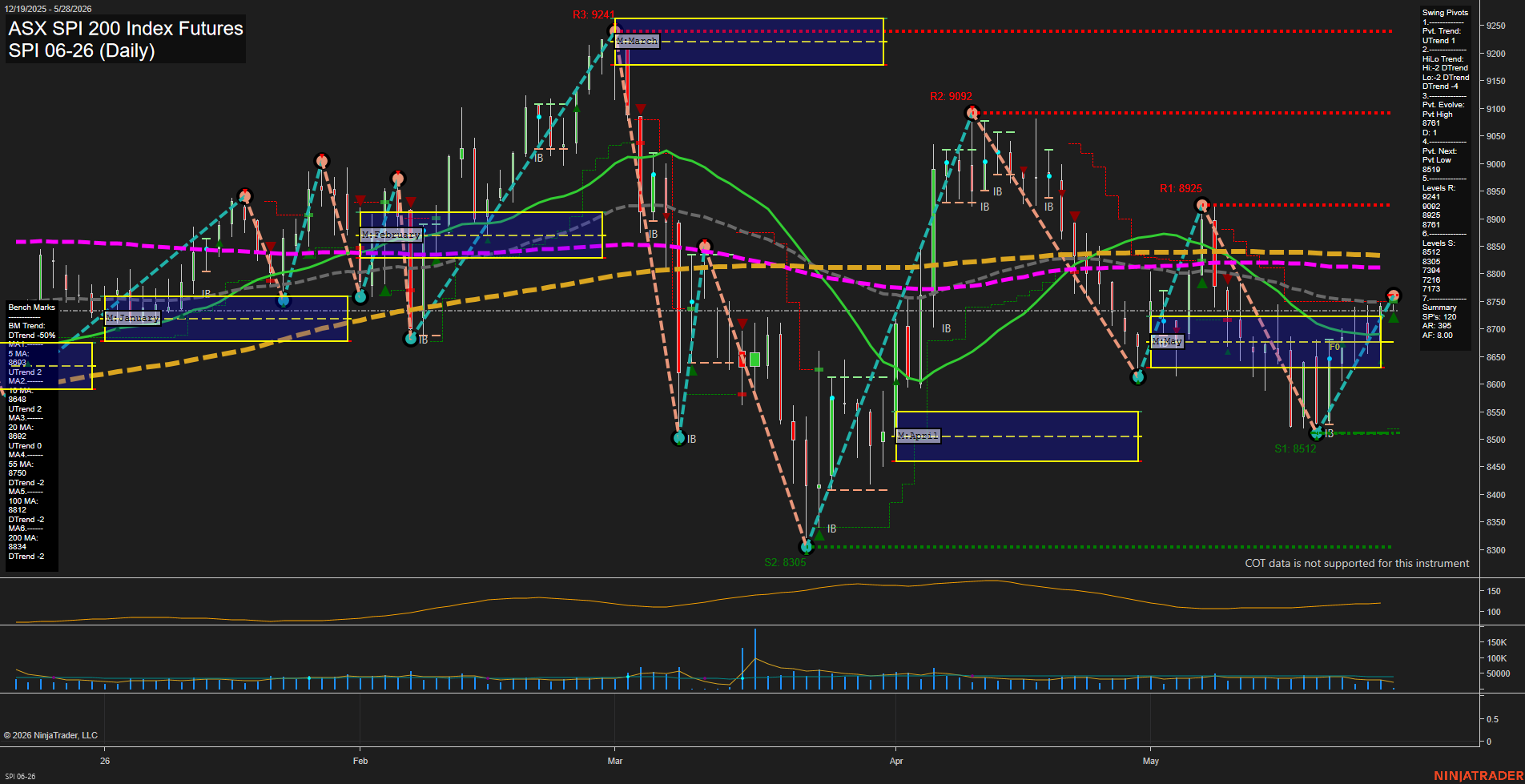Viewport: 1525px width, 784px height.
Task: Click the AR: 395 summary value
Action: coord(1437,326)
